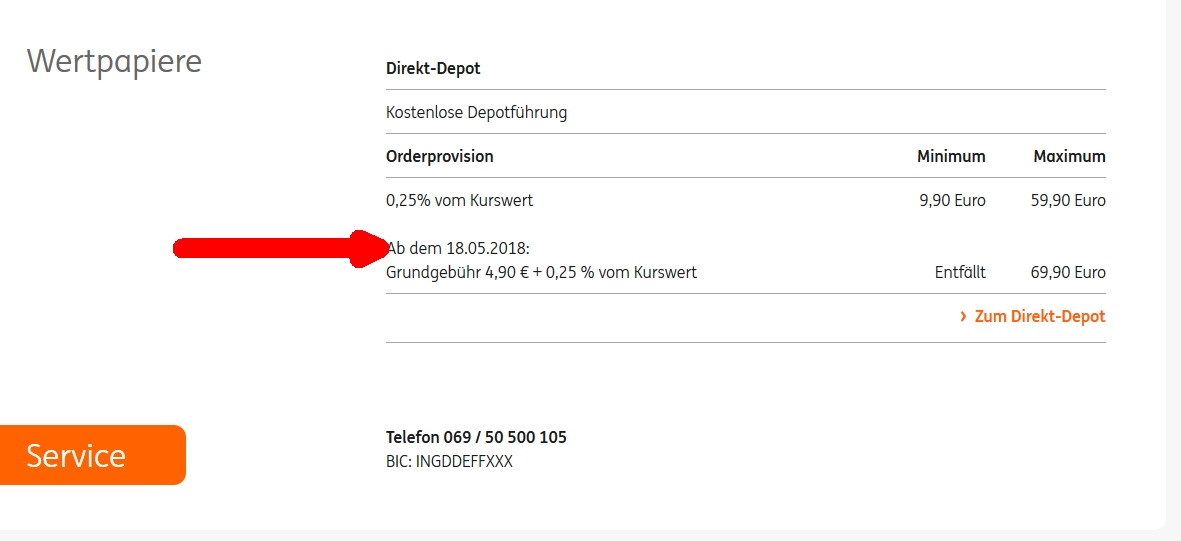This screenshot has width=1181, height=541.
Task: Click the Kostenlose Depotführung row
Action: tap(476, 112)
